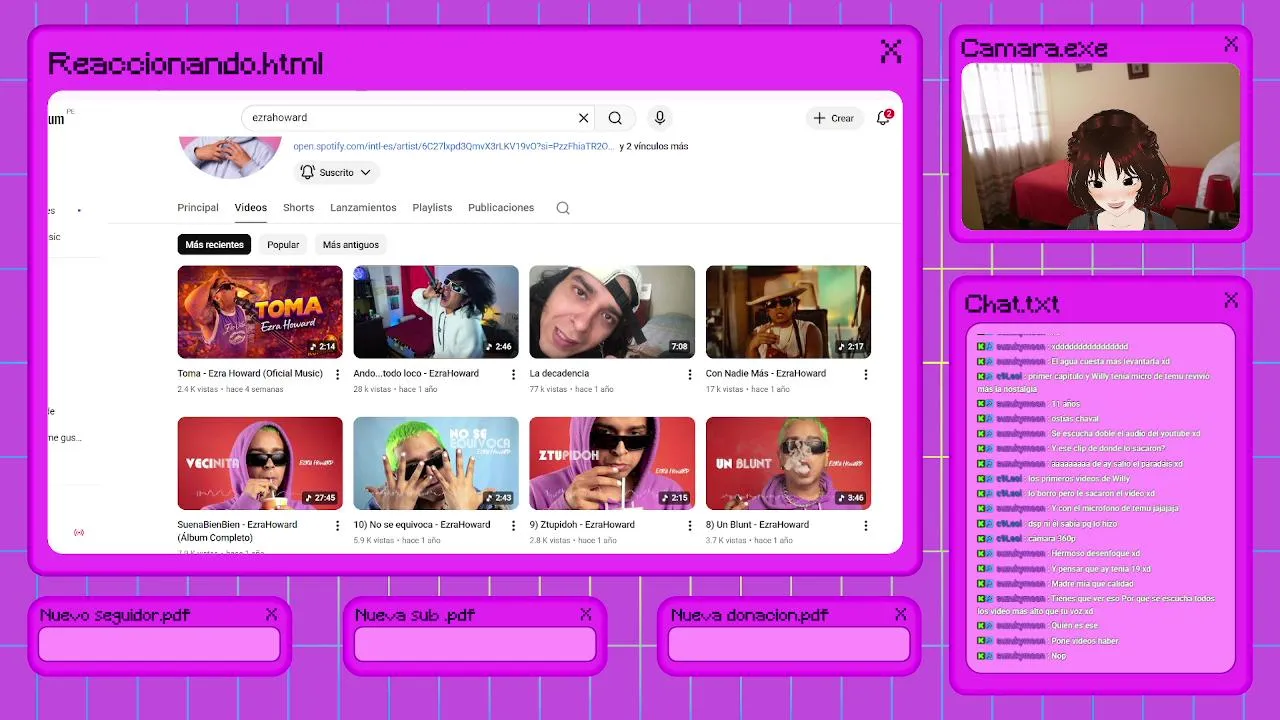Open options menu for Un Blunt video

pos(865,525)
